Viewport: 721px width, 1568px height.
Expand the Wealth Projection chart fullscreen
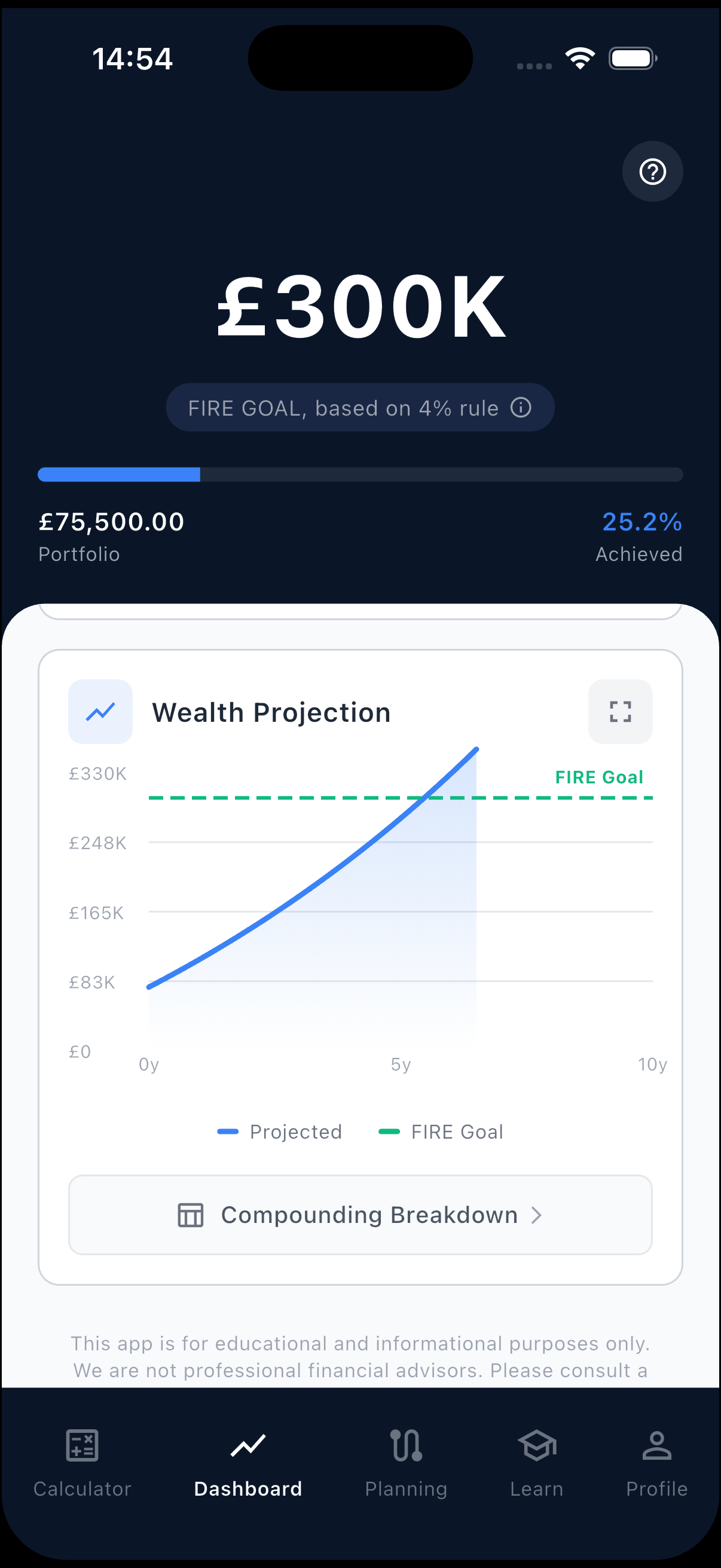tap(620, 711)
